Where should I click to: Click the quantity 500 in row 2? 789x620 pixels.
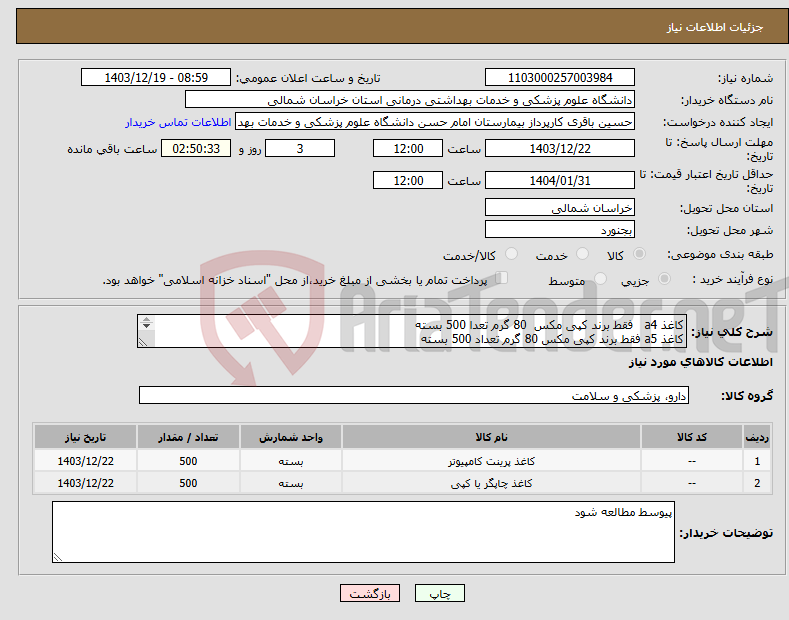[x=188, y=483]
